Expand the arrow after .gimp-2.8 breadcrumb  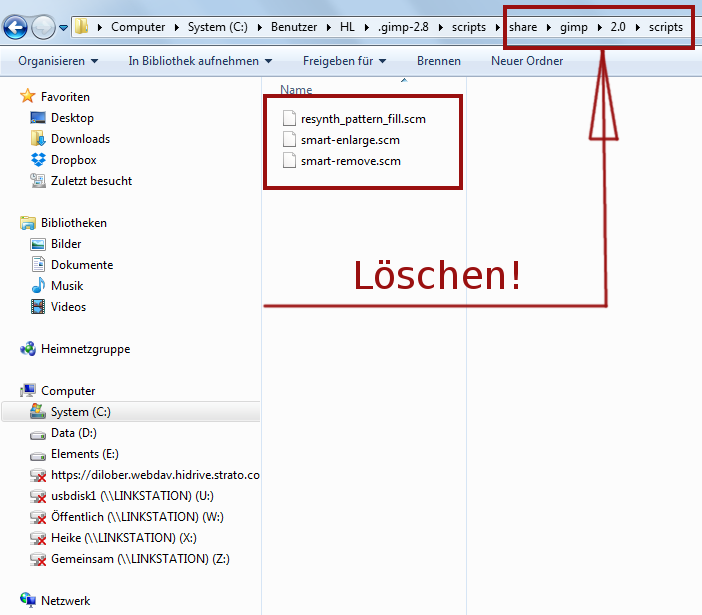pos(441,27)
